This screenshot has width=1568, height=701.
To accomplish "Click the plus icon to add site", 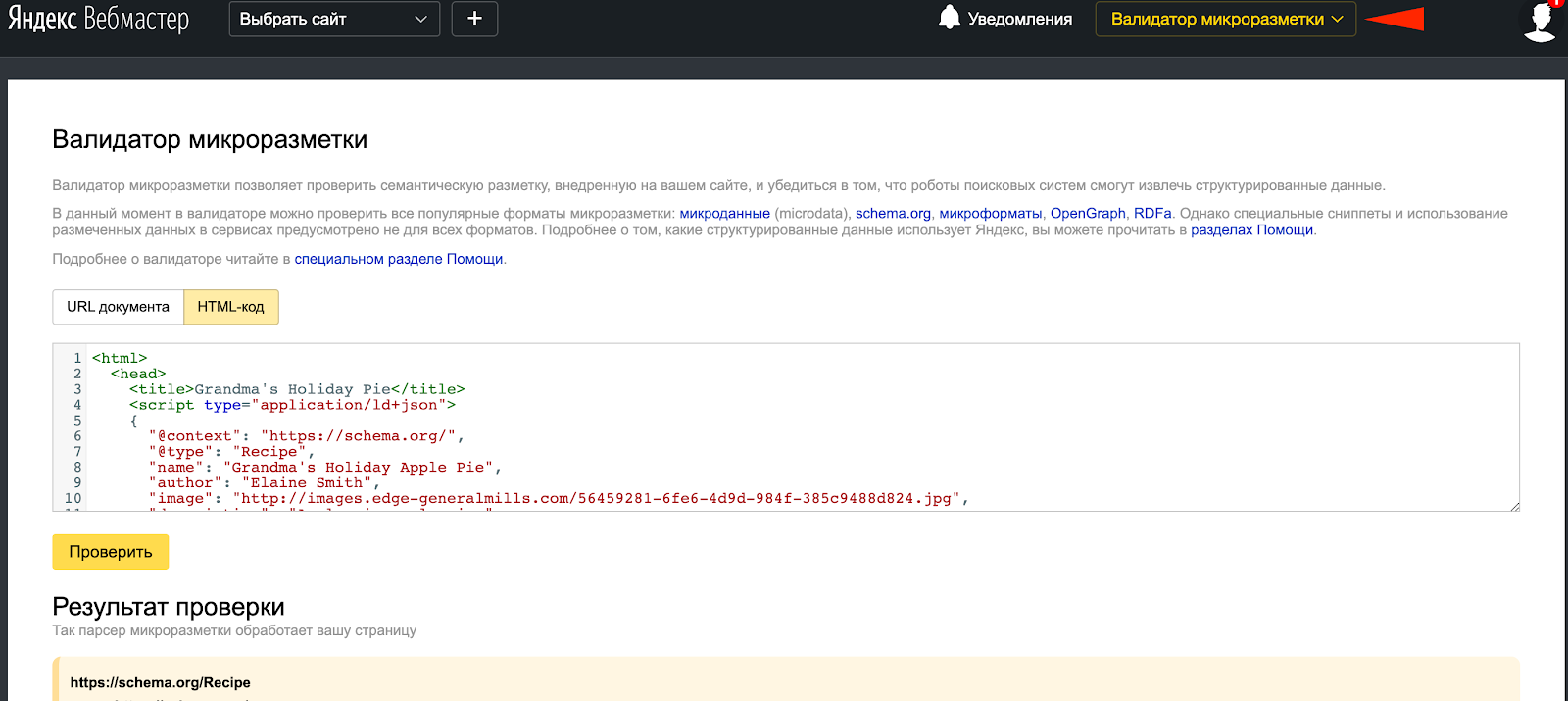I will tap(474, 19).
